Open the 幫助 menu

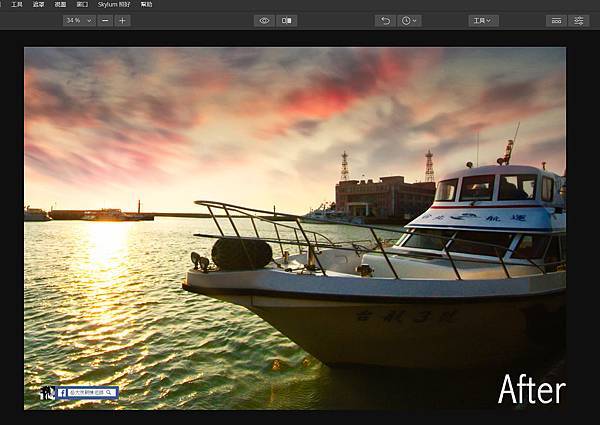146,5
